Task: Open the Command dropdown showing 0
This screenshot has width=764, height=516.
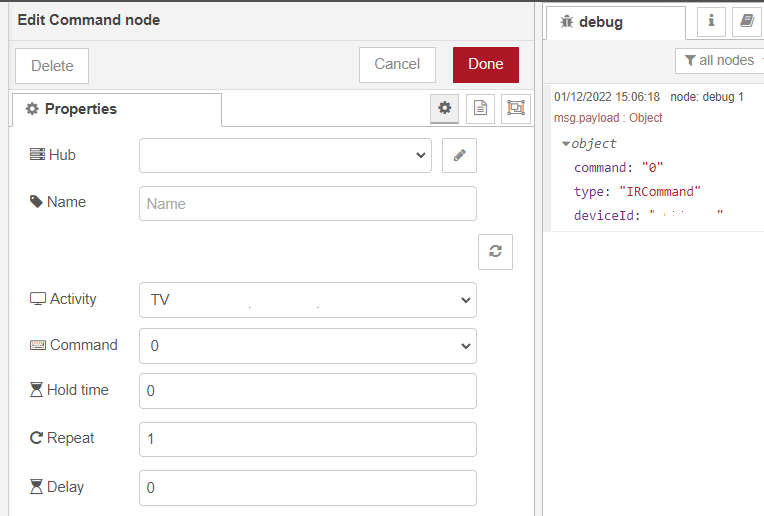Action: point(308,346)
